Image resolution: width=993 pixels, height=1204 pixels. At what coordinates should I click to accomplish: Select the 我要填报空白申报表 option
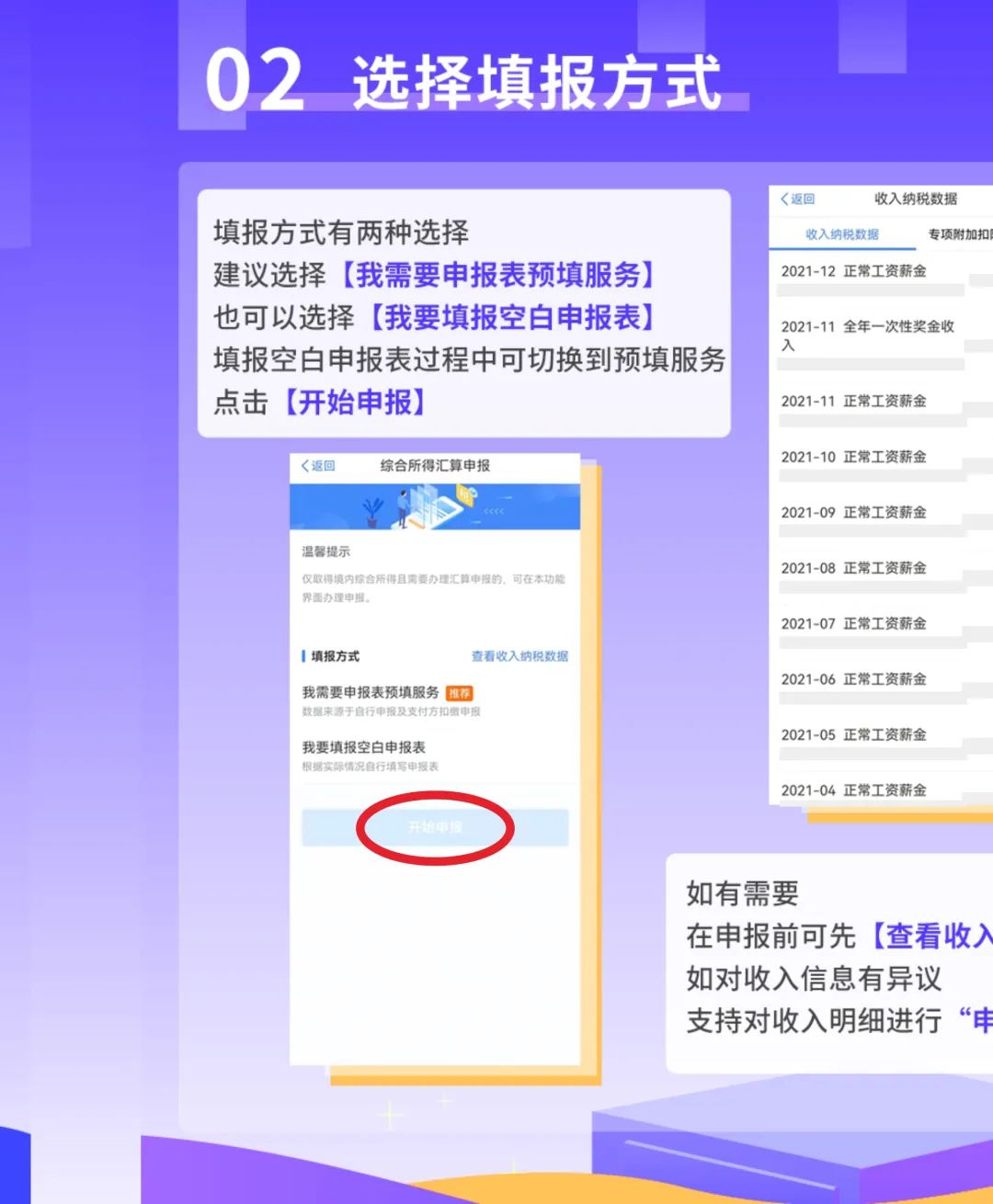coord(435,755)
